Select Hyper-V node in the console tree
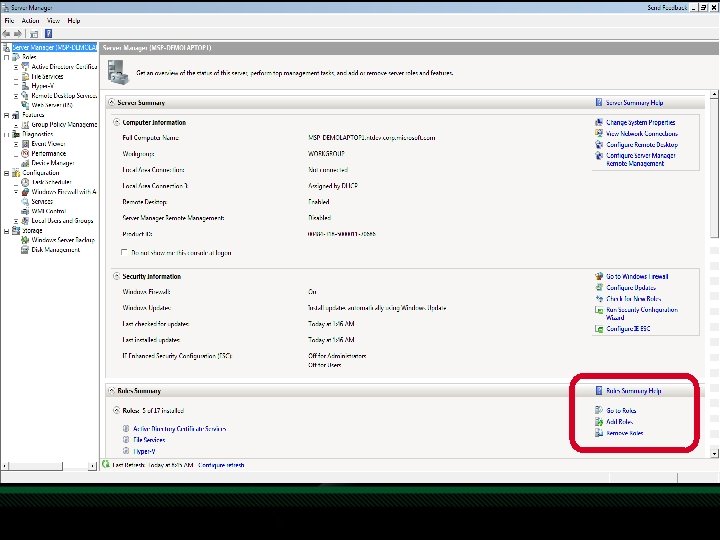 [42, 86]
